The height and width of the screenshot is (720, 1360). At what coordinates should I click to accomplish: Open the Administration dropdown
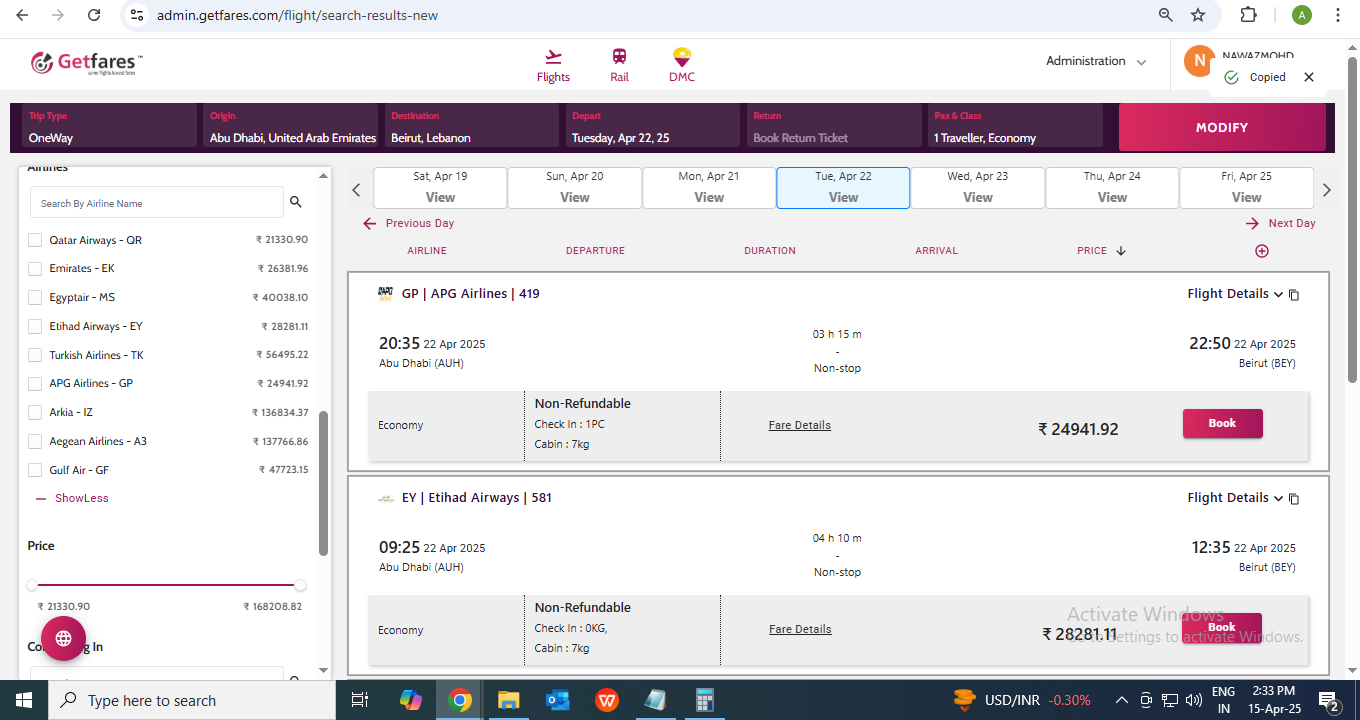click(1095, 61)
